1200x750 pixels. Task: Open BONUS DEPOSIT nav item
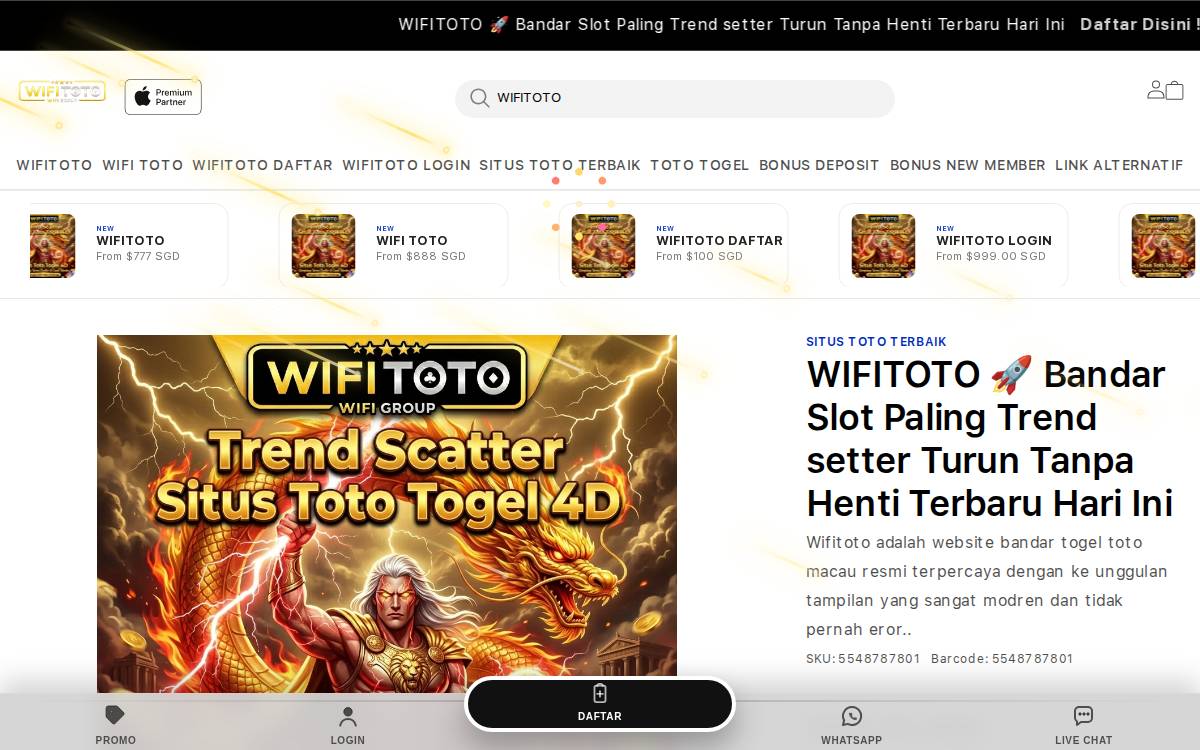pyautogui.click(x=819, y=165)
